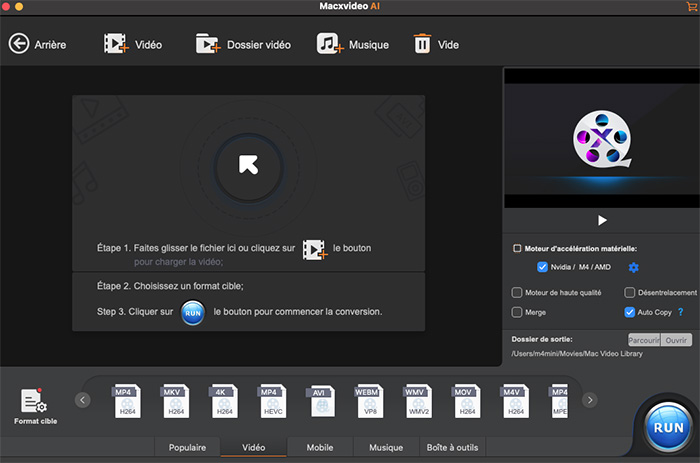Image resolution: width=700 pixels, height=463 pixels.
Task: Switch to the Musique format tab
Action: pyautogui.click(x=386, y=447)
